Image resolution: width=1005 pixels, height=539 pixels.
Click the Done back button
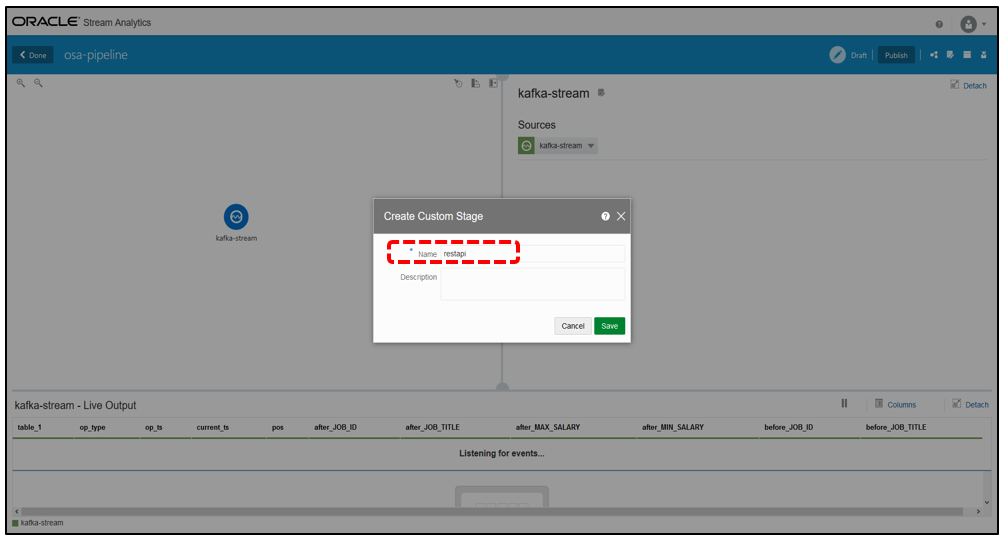[33, 55]
